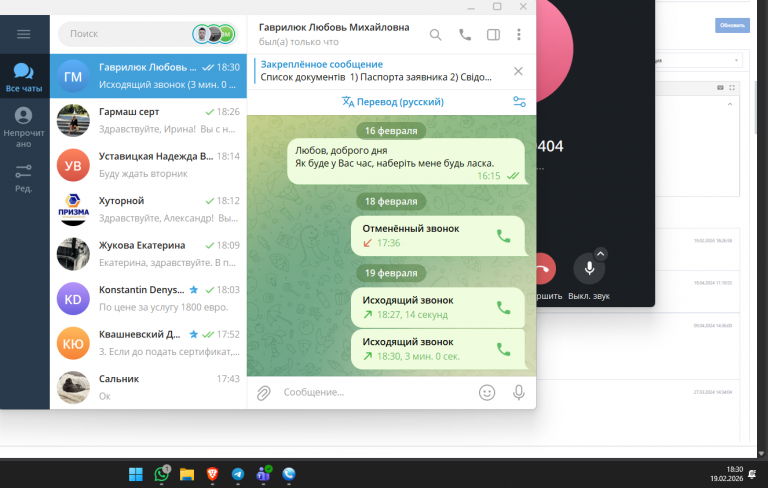Open the chat three-dots options menu

(x=519, y=35)
